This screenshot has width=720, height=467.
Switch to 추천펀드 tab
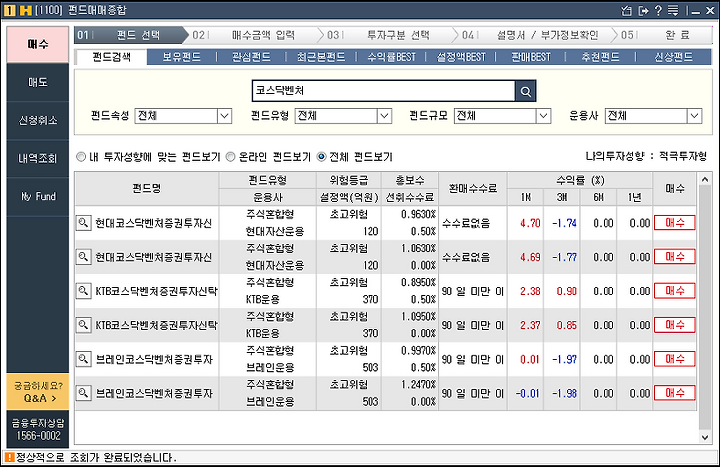601,57
